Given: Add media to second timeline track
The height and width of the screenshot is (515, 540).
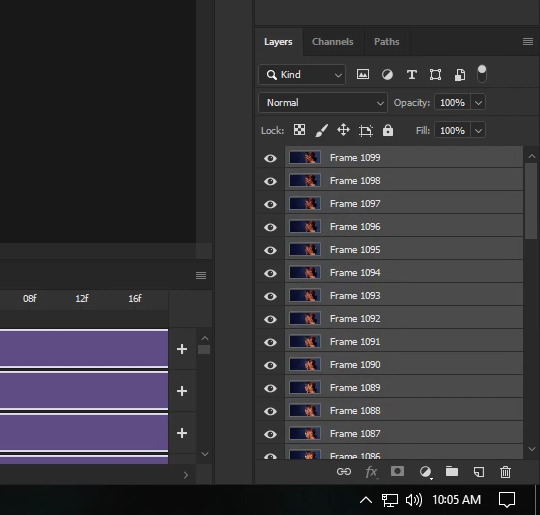Looking at the screenshot, I should pos(182,391).
